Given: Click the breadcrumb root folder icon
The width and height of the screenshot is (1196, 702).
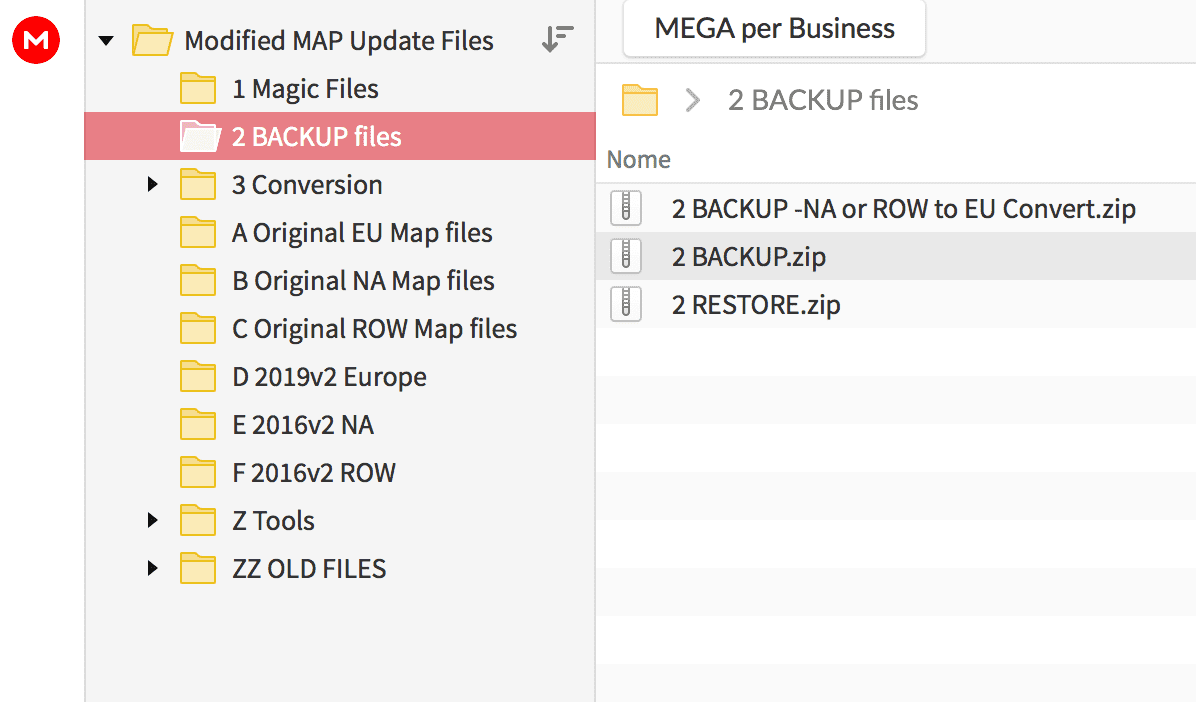Looking at the screenshot, I should (x=640, y=100).
